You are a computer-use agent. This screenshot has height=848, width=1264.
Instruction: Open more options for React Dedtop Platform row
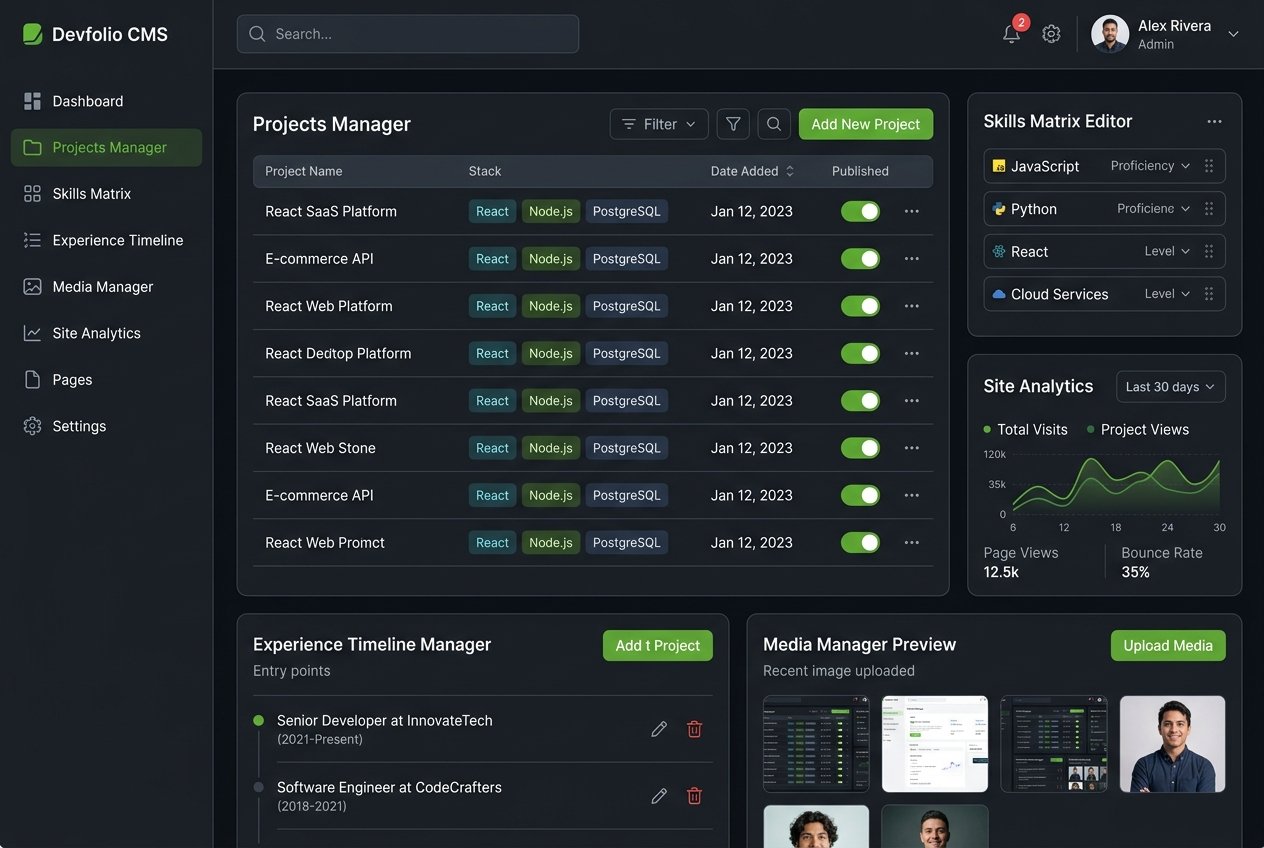coord(912,353)
